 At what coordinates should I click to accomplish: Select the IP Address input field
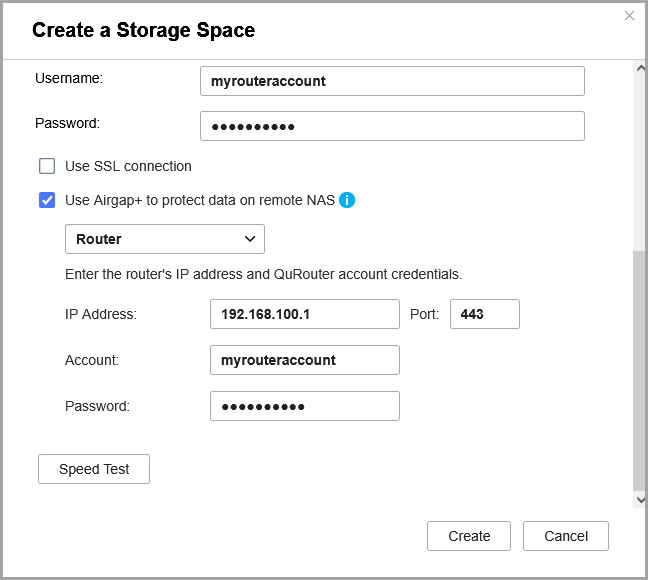coord(304,314)
